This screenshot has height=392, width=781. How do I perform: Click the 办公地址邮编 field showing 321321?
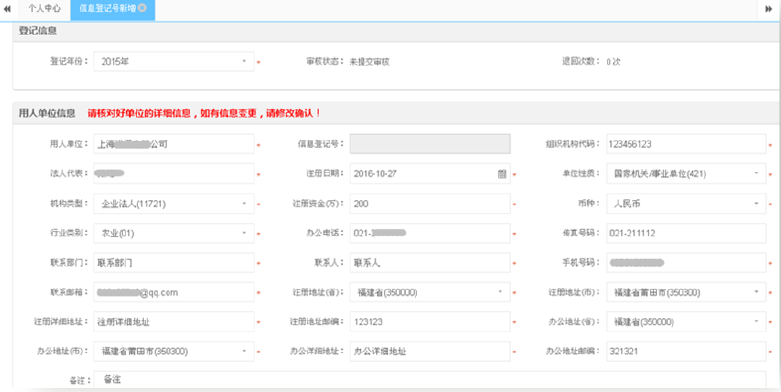point(686,351)
